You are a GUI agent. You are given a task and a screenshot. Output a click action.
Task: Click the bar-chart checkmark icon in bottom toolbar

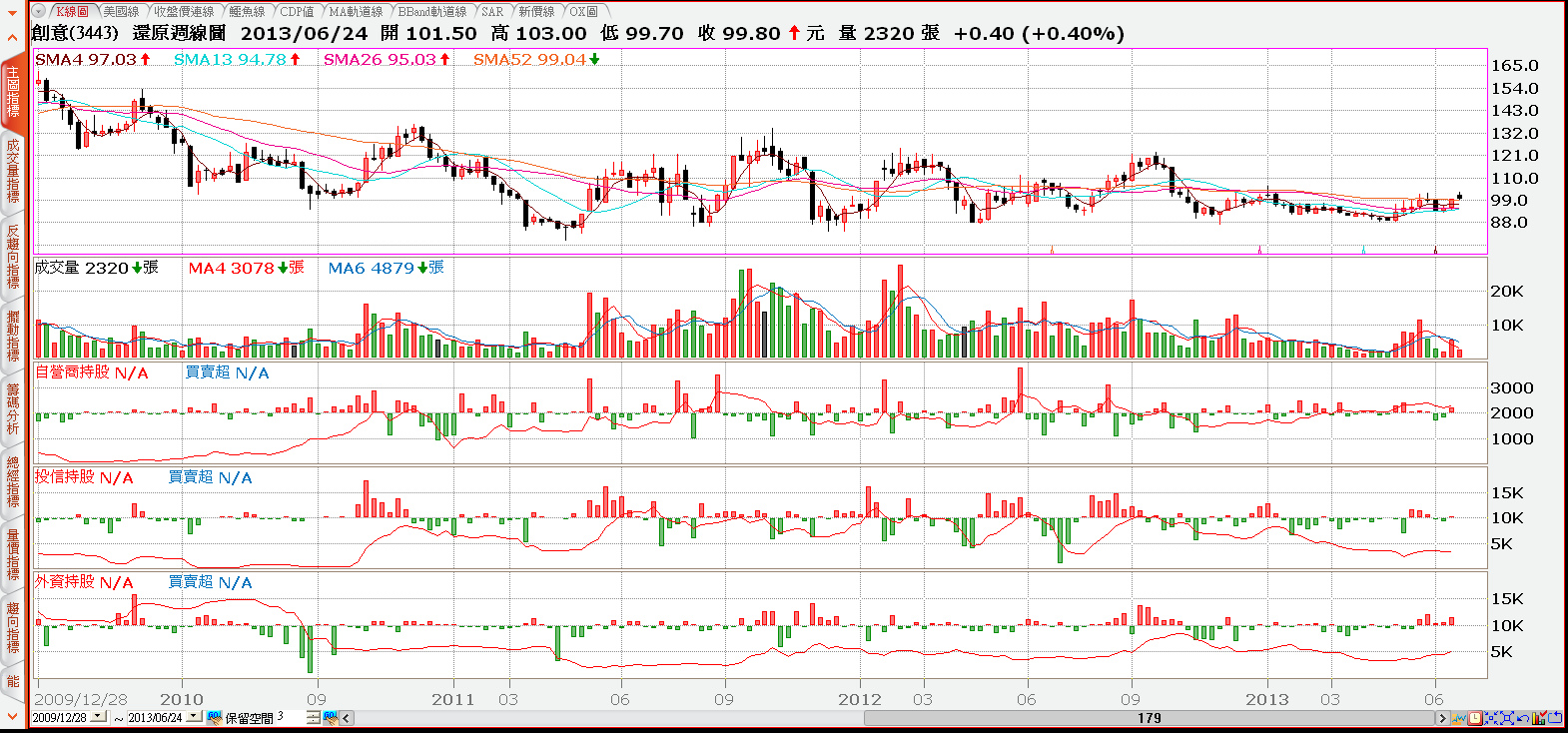(1539, 717)
